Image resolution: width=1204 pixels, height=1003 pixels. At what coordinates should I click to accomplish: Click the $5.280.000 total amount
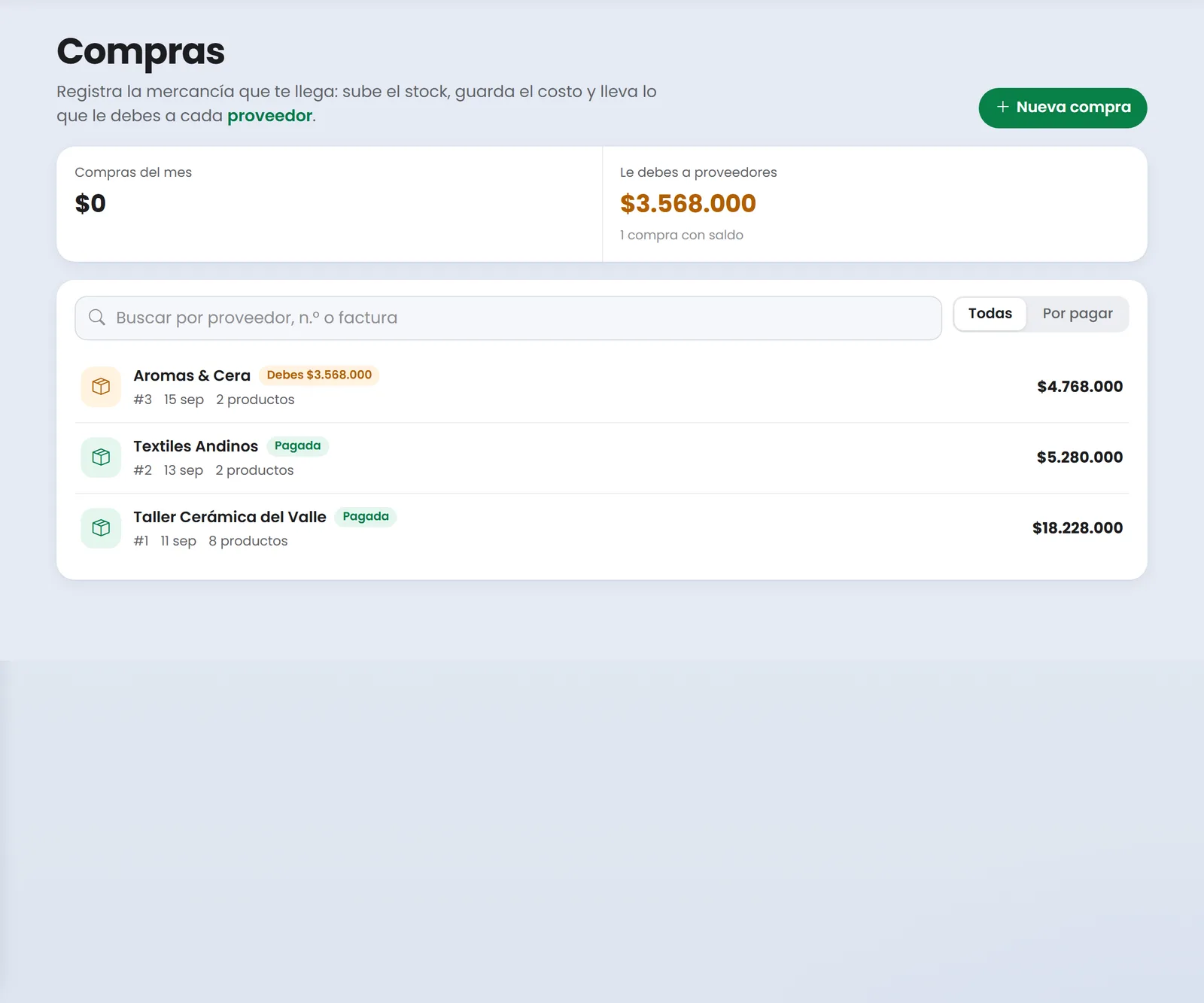click(x=1080, y=457)
